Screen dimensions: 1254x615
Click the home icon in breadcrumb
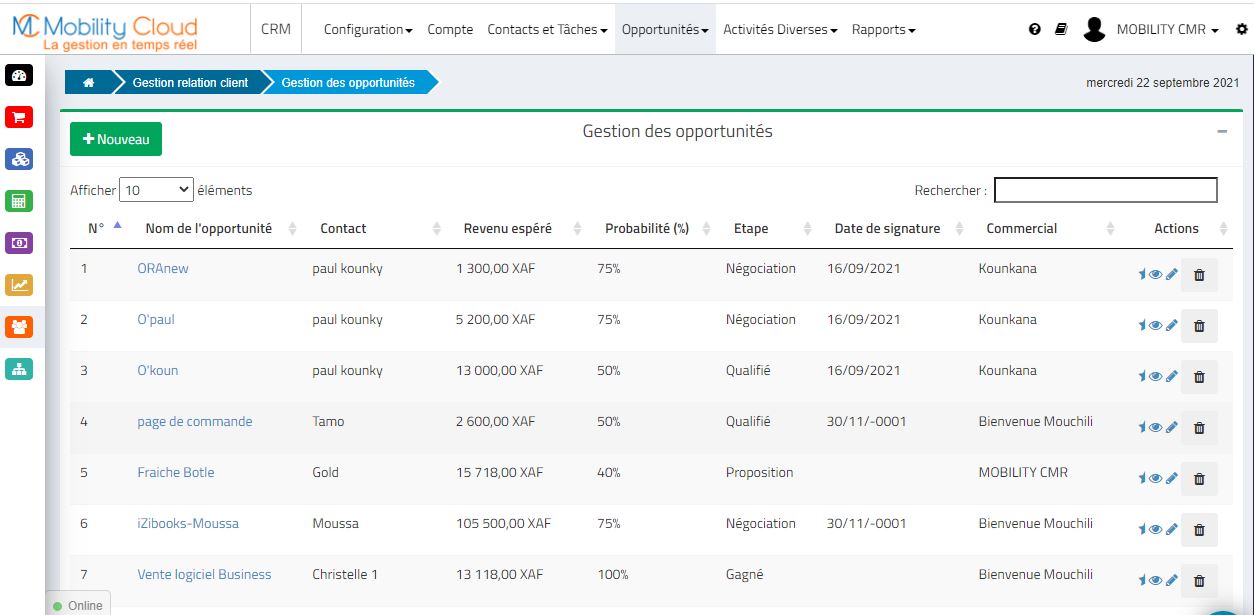[89, 83]
